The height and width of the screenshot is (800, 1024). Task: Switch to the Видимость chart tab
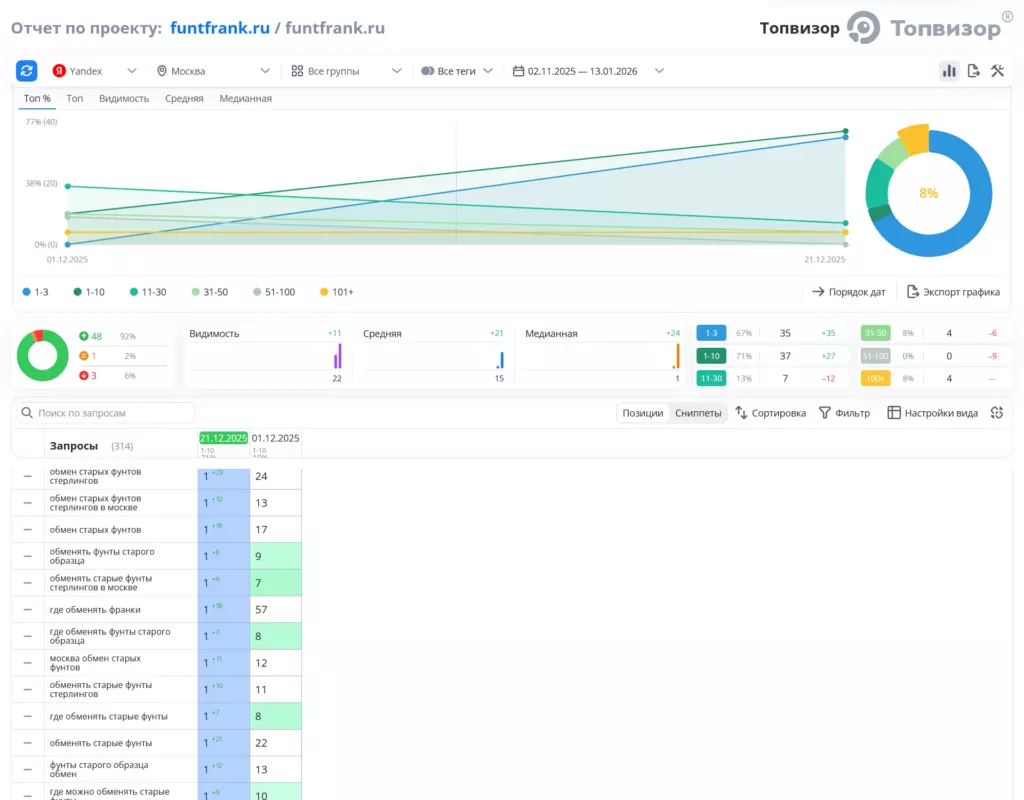(124, 99)
